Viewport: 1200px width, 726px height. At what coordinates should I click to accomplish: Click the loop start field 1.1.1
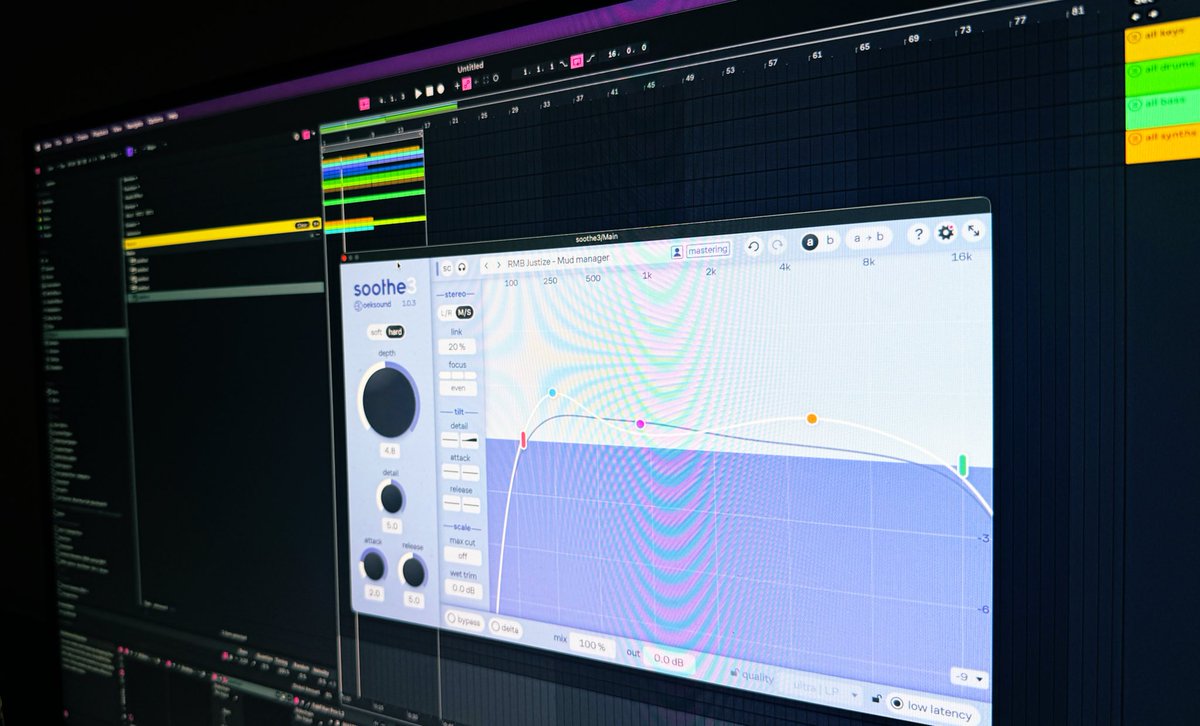tap(539, 71)
